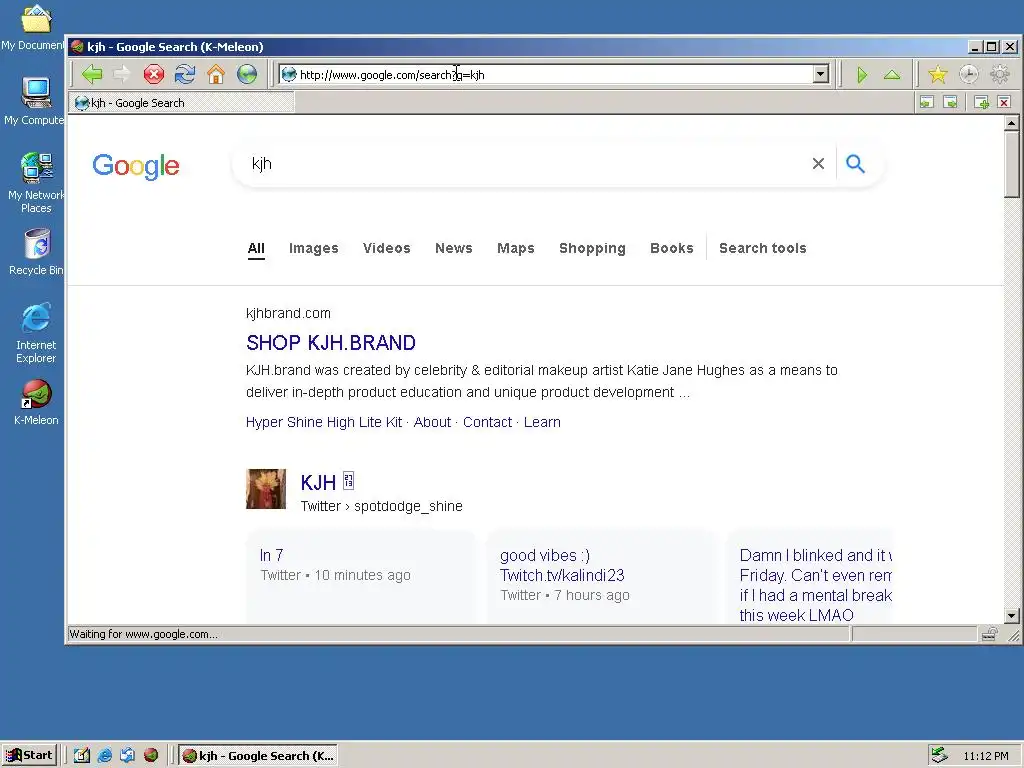Click the globe Search toolbar icon

(x=247, y=74)
